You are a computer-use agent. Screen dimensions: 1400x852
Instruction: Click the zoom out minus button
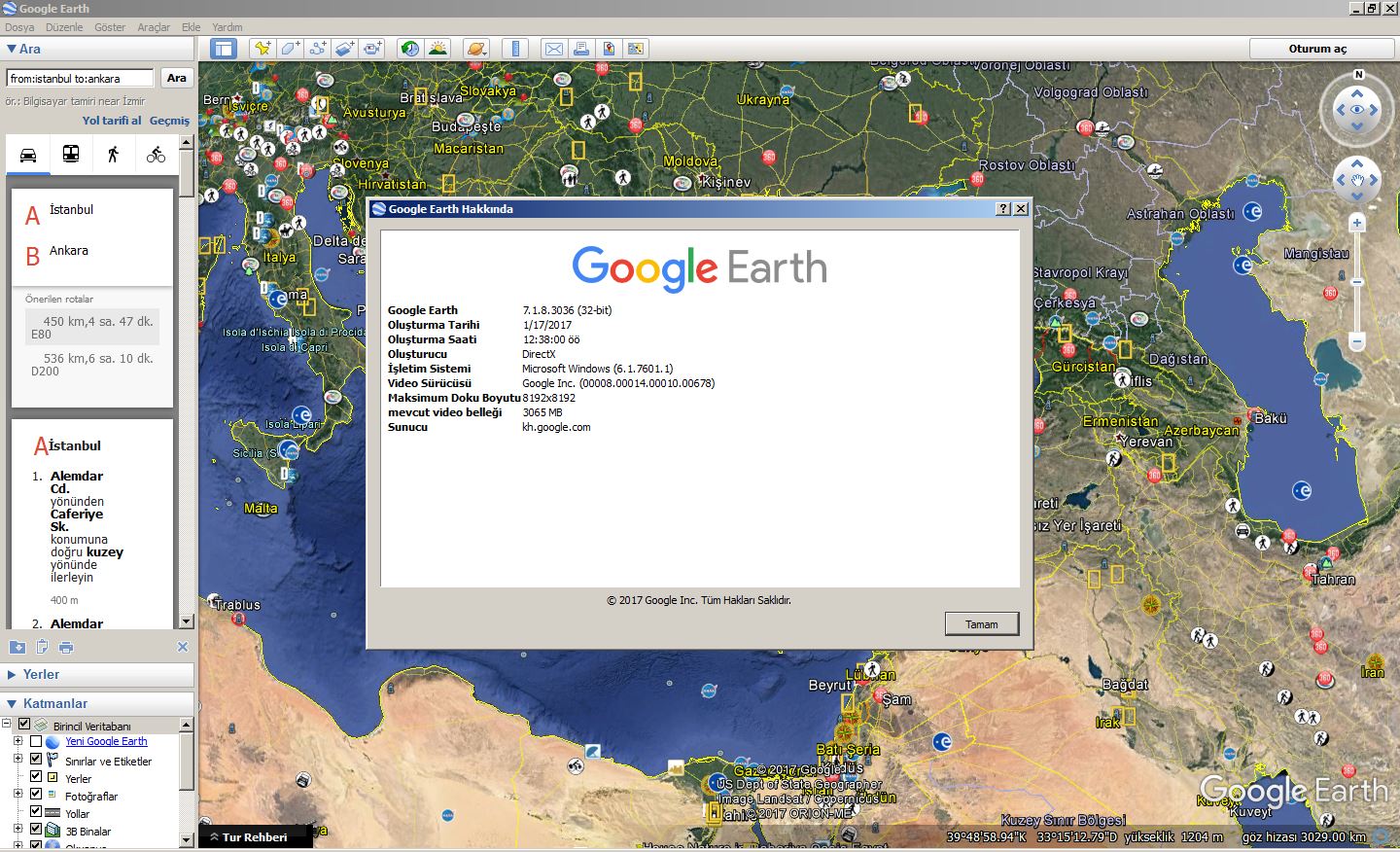coord(1357,340)
